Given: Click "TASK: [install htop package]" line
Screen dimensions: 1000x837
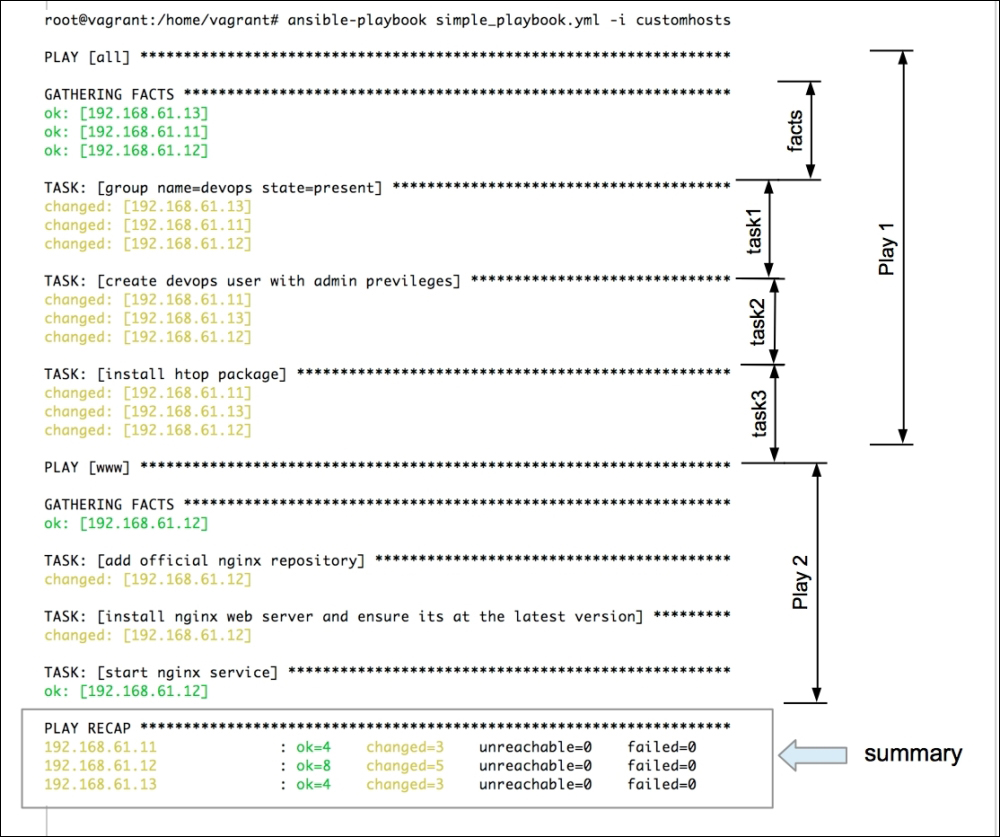Looking at the screenshot, I should click(x=165, y=374).
